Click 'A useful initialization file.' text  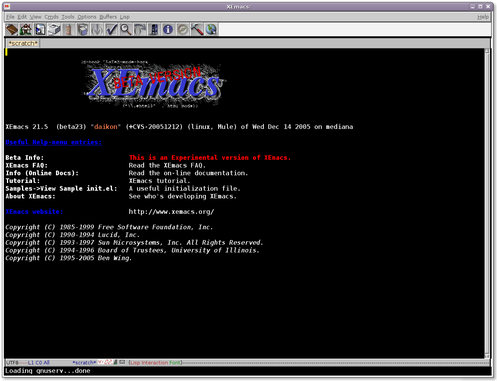184,188
